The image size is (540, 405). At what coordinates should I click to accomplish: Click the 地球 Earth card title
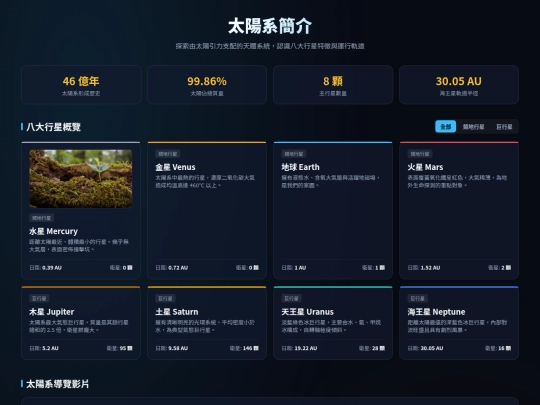(x=300, y=167)
